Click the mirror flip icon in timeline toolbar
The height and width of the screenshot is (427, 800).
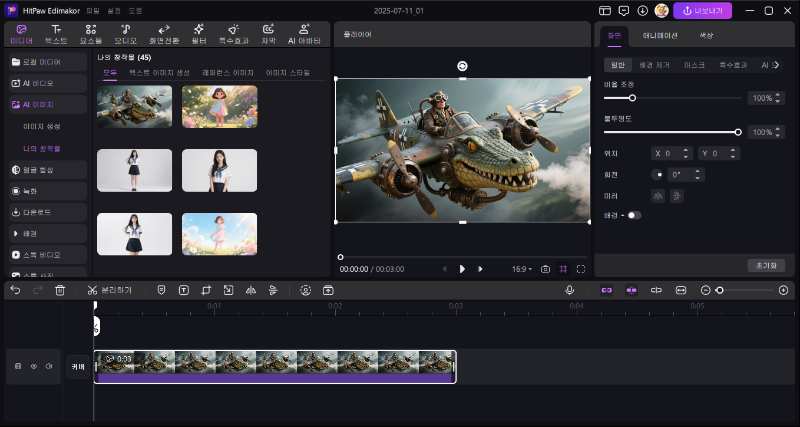251,290
